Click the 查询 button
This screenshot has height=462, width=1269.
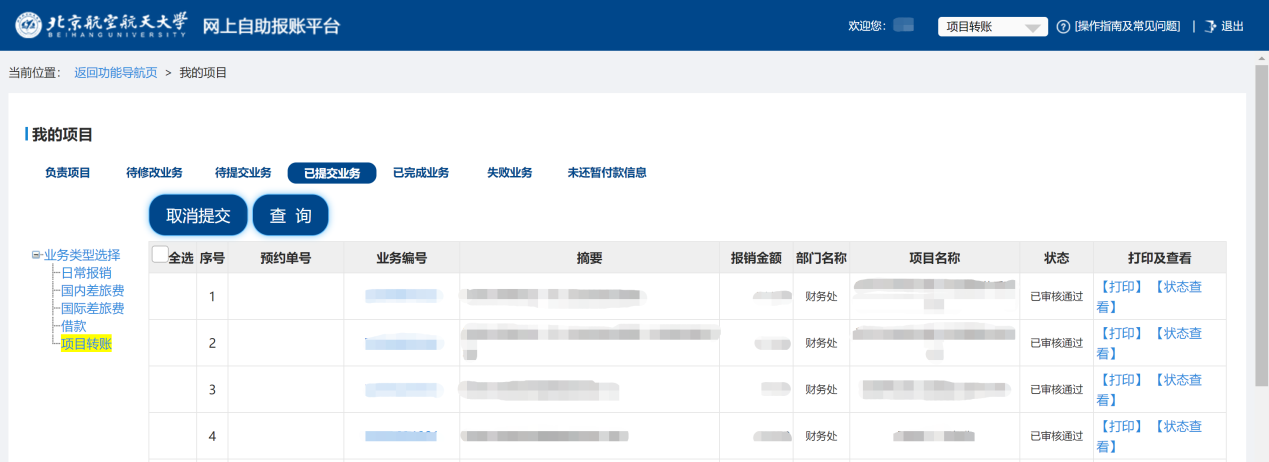tap(290, 215)
